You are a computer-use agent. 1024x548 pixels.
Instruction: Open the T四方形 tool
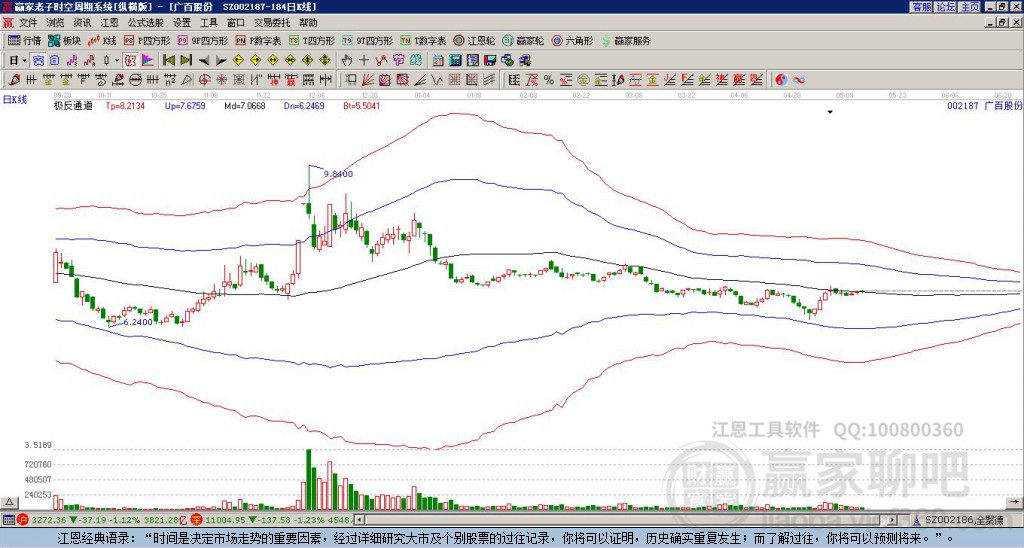tap(312, 40)
